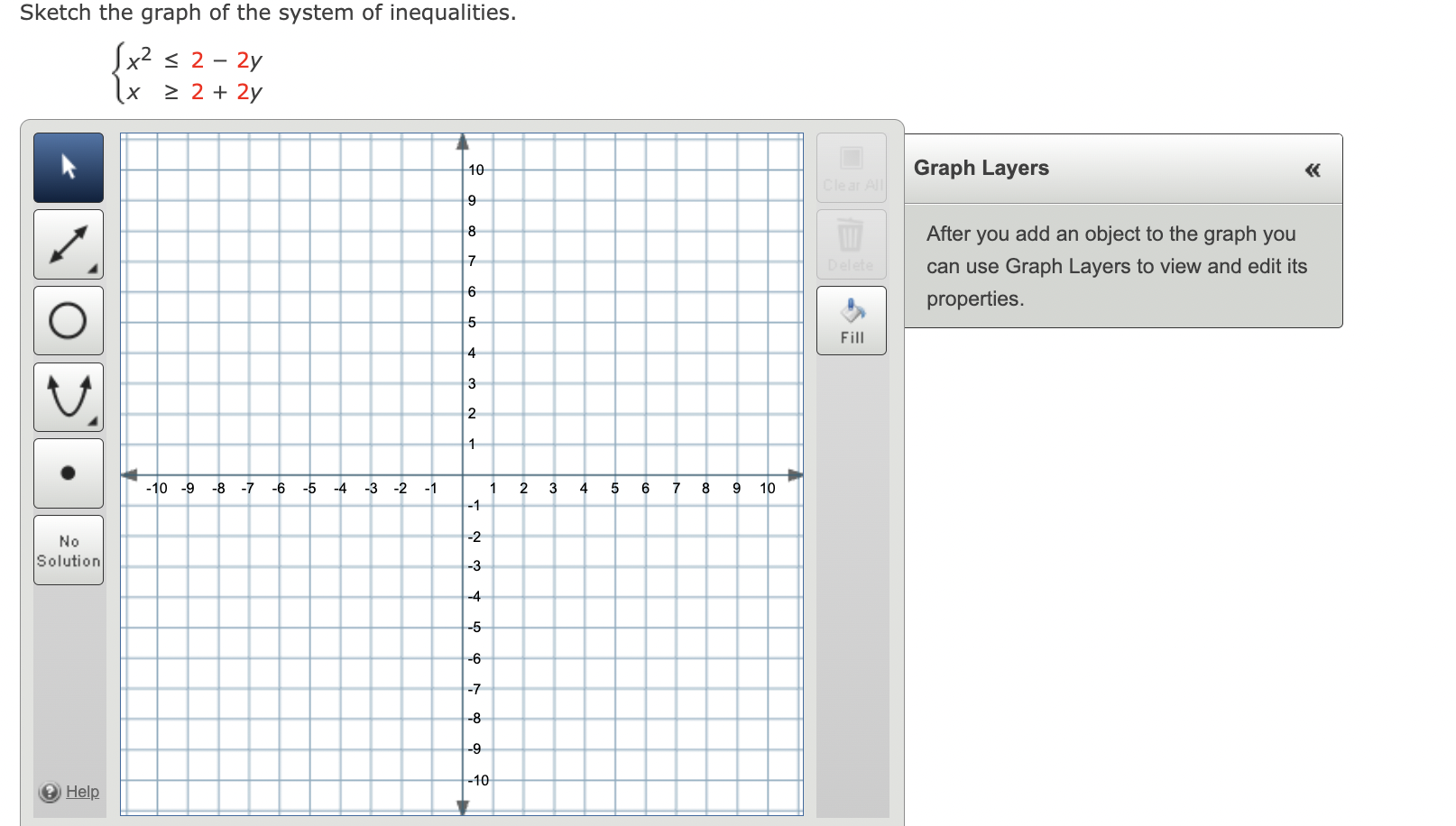Select the line drawing tool
Image resolution: width=1456 pixels, height=826 pixels.
(x=68, y=243)
